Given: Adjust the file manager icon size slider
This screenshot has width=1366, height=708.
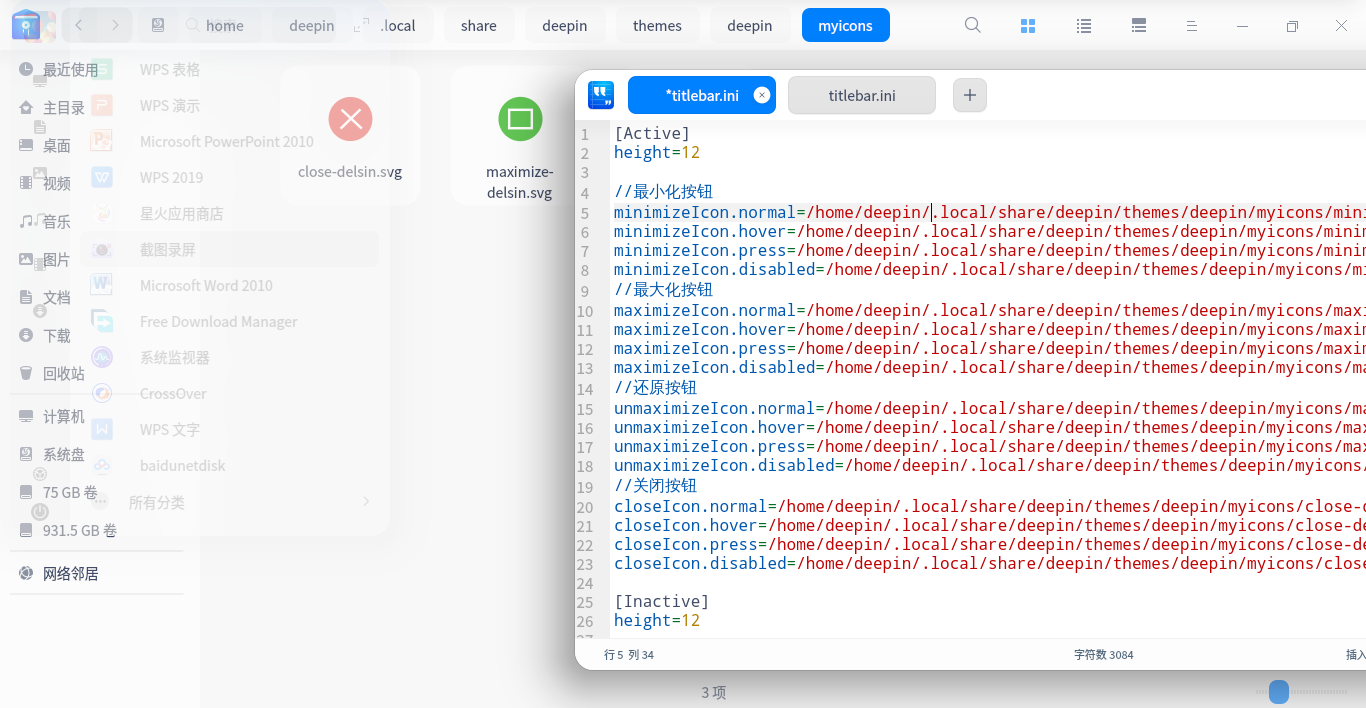Looking at the screenshot, I should [x=1279, y=692].
